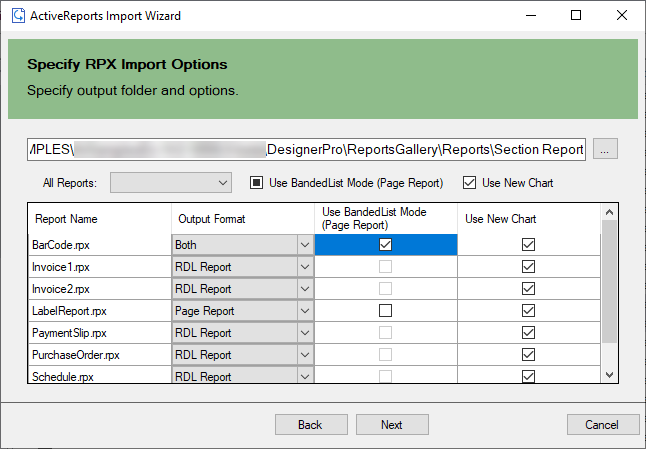Select the Schedule.rpx report name cell
This screenshot has width=646, height=449.
pyautogui.click(x=100, y=375)
